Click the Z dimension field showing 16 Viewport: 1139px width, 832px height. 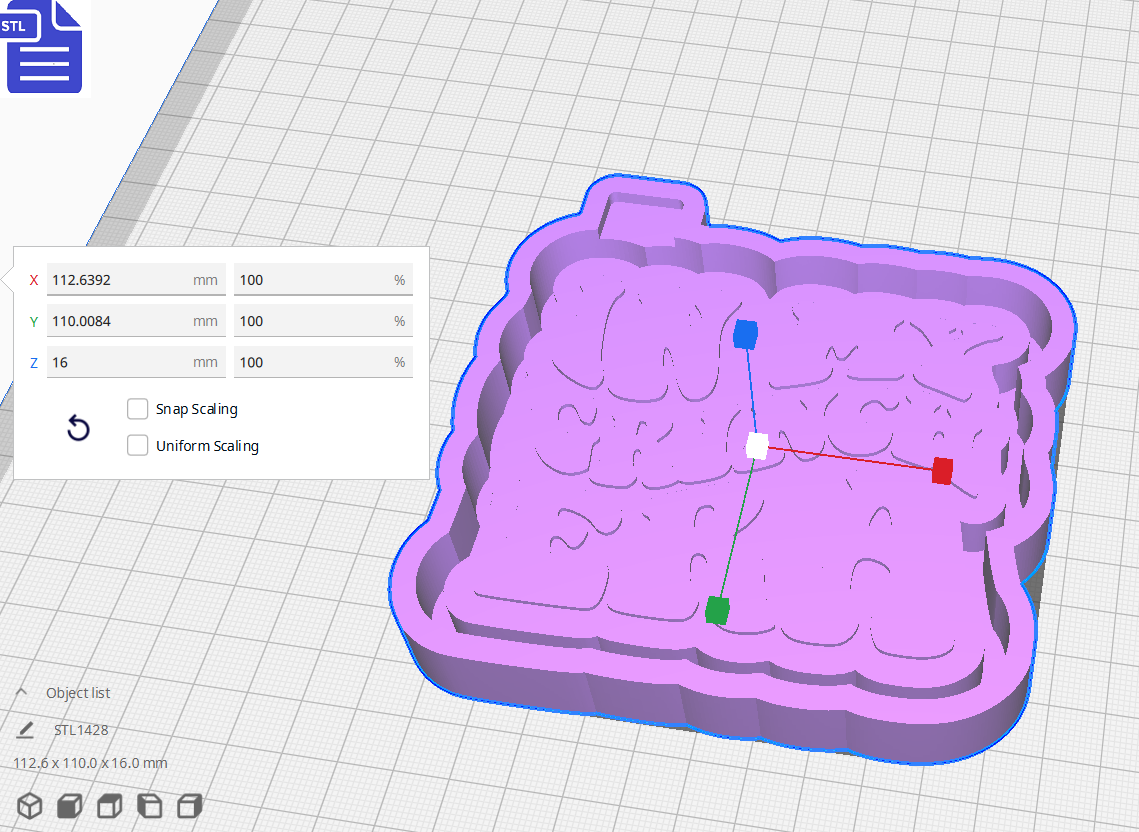[136, 361]
